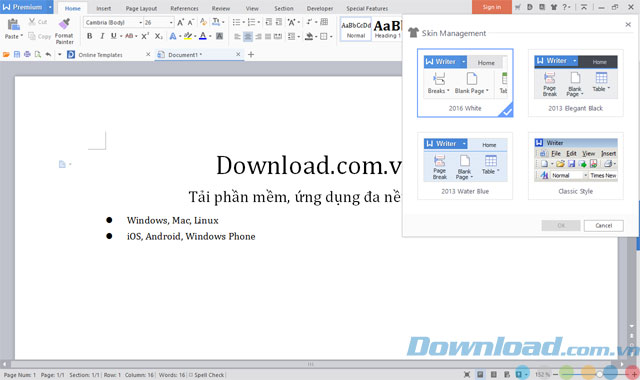The width and height of the screenshot is (640, 380).
Task: Click the undo arrow icon
Action: (x=48, y=54)
